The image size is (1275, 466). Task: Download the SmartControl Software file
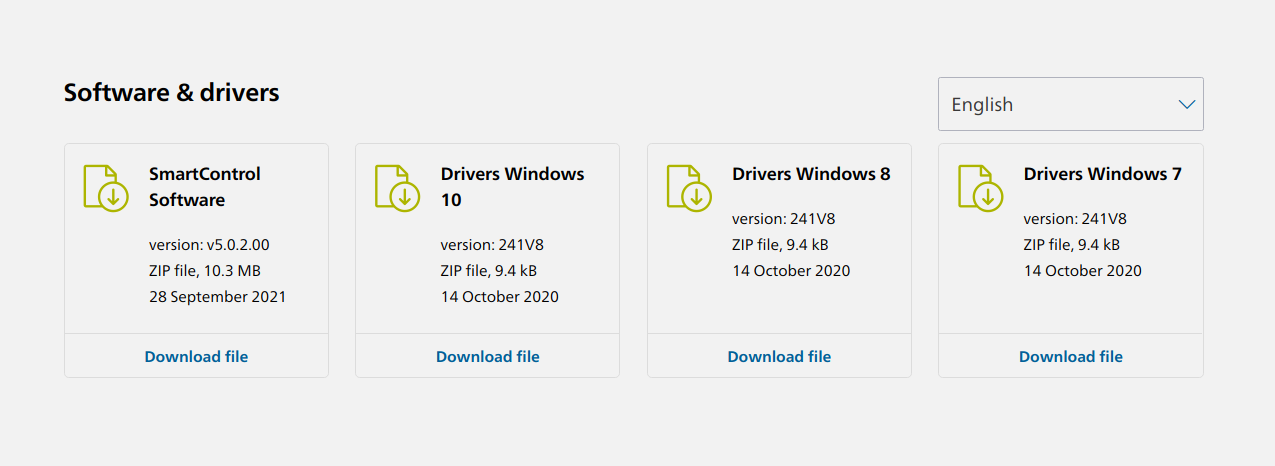tap(196, 356)
